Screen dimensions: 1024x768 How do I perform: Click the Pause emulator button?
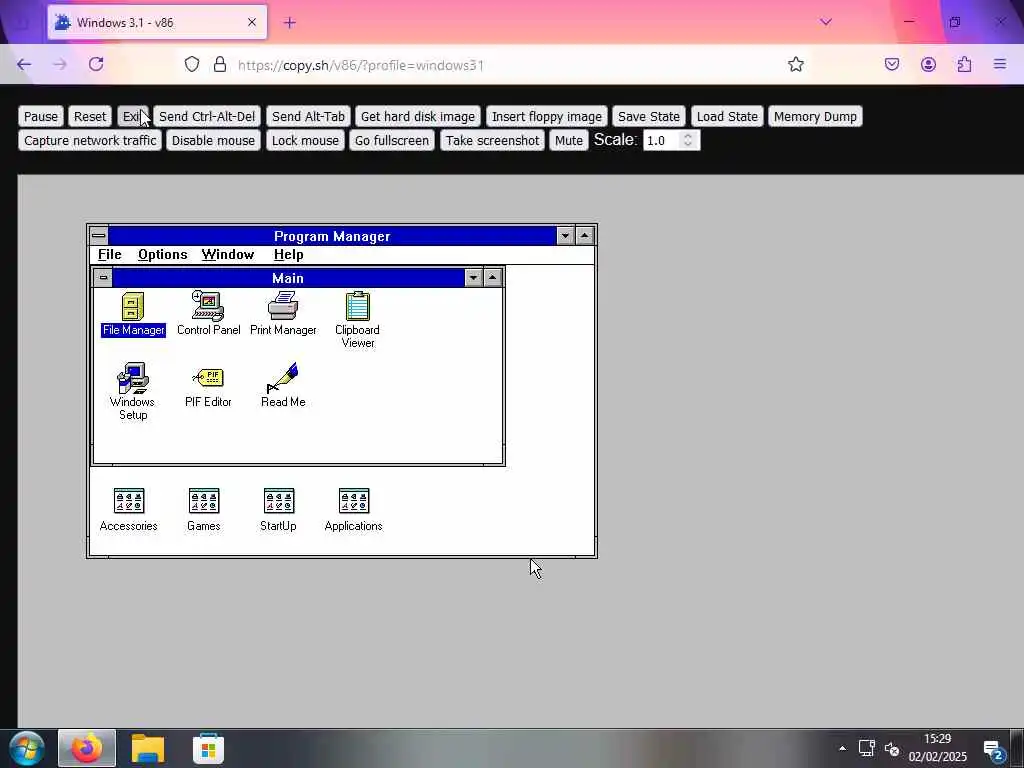[41, 116]
